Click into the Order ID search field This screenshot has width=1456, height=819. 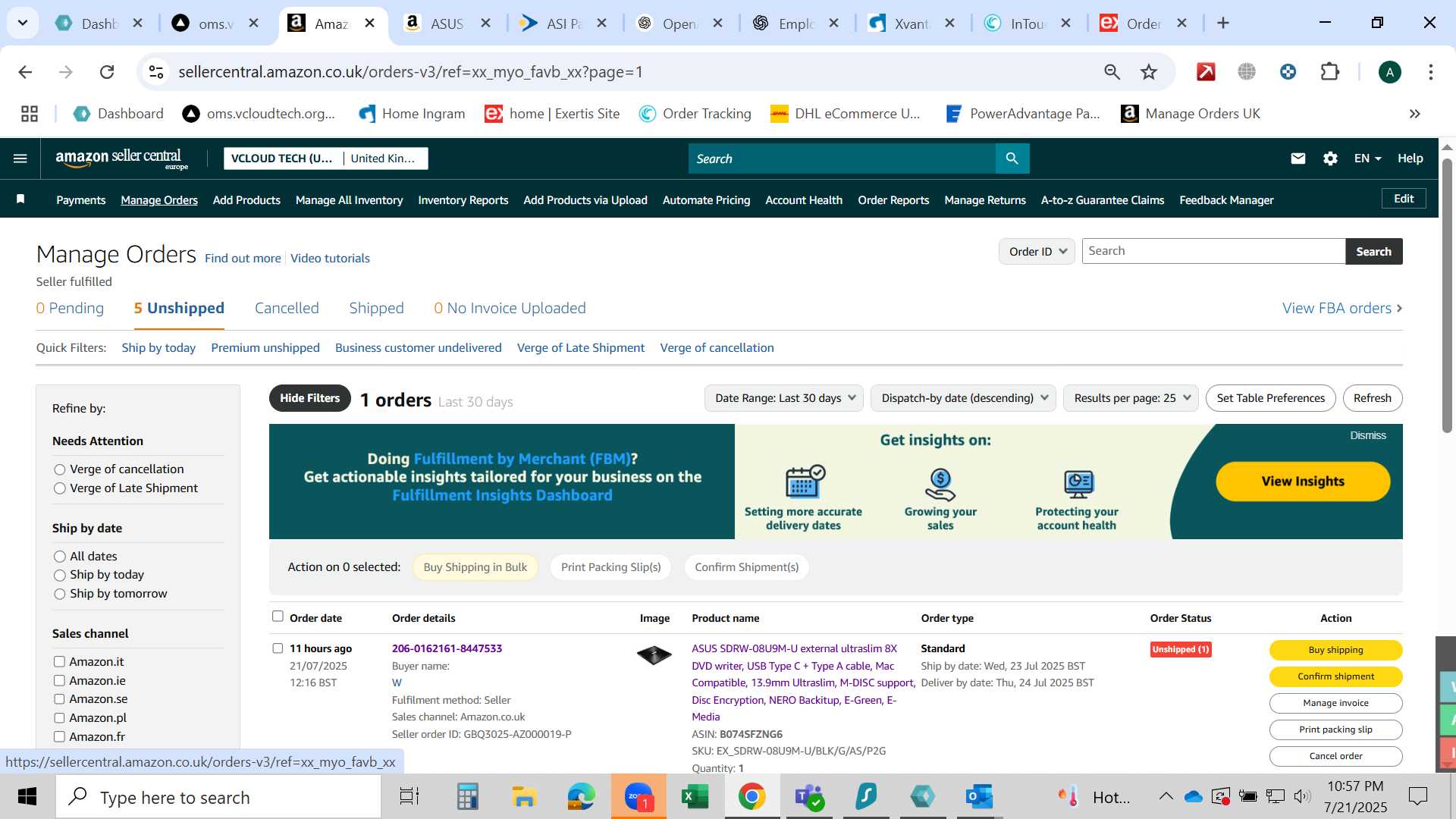point(1213,252)
